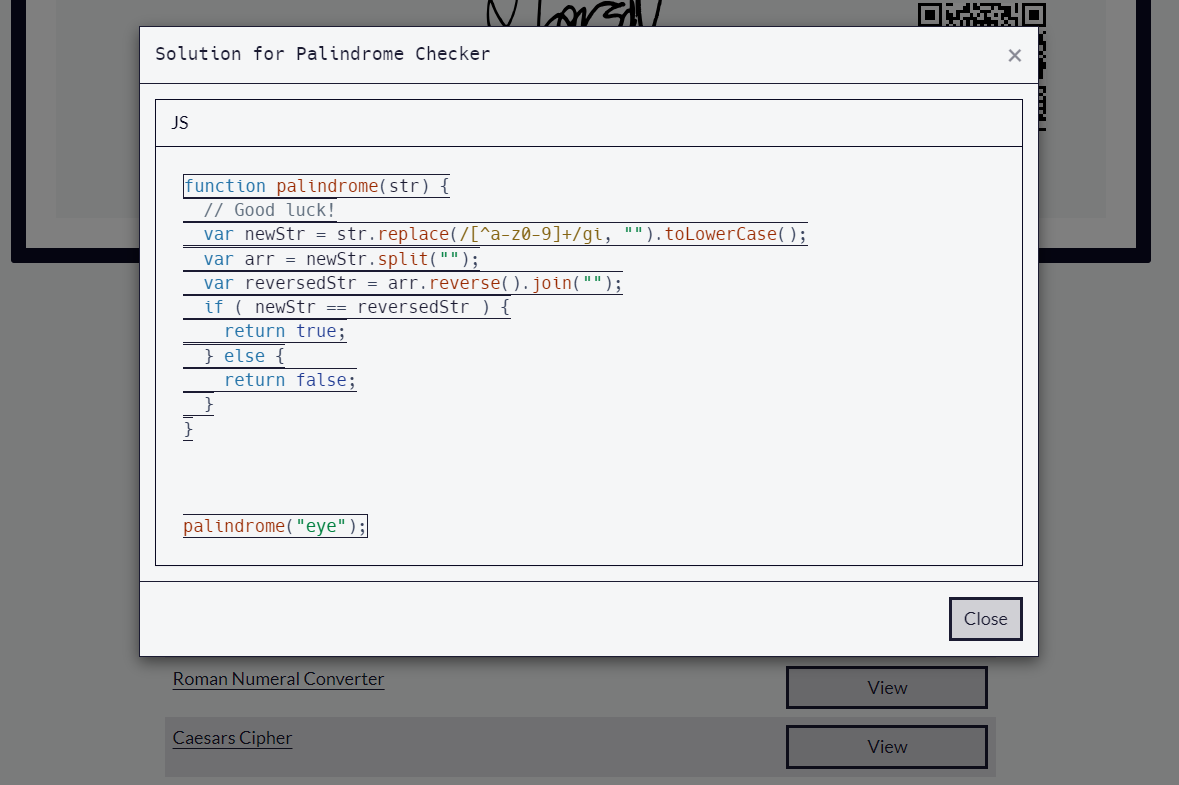Screen dimensions: 1179x785
Task: Click the '} else {' line
Action: tap(244, 356)
